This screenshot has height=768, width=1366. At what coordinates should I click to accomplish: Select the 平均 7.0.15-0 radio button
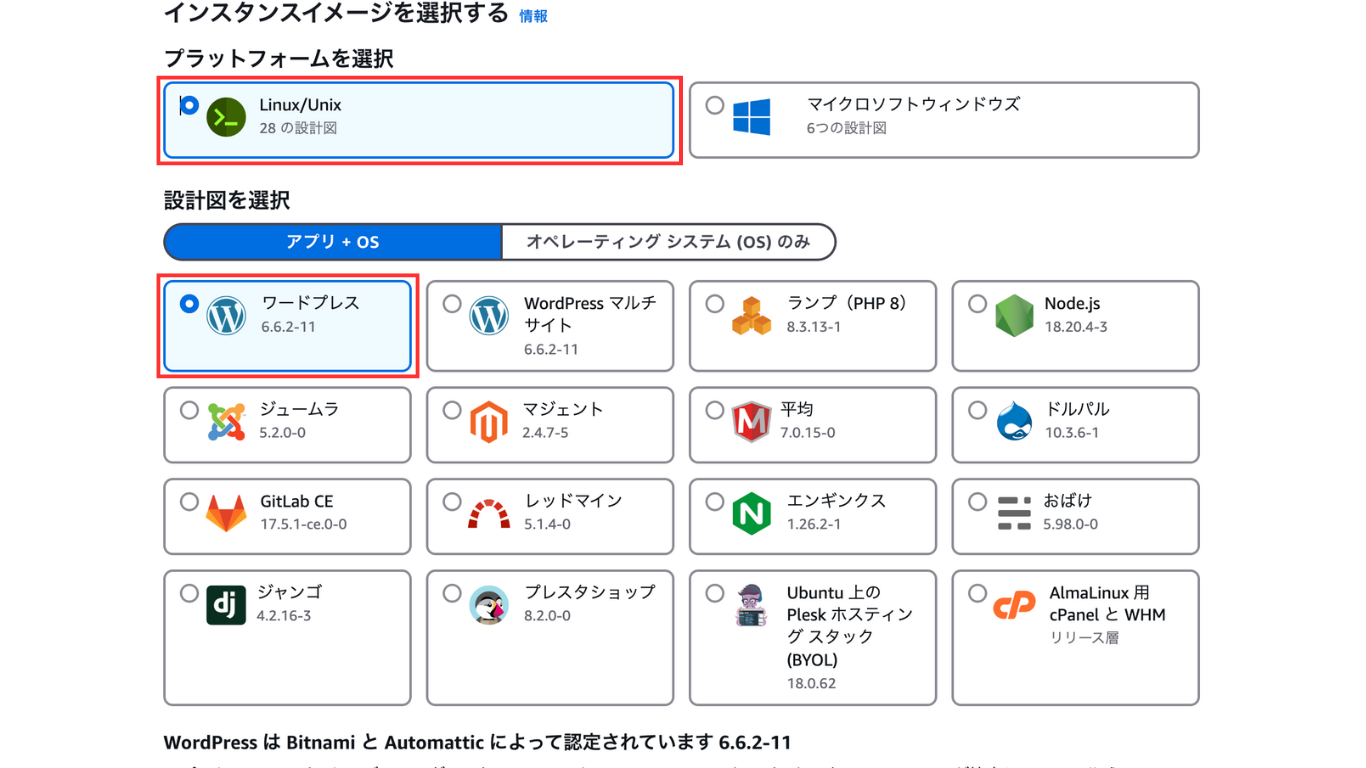click(x=714, y=410)
